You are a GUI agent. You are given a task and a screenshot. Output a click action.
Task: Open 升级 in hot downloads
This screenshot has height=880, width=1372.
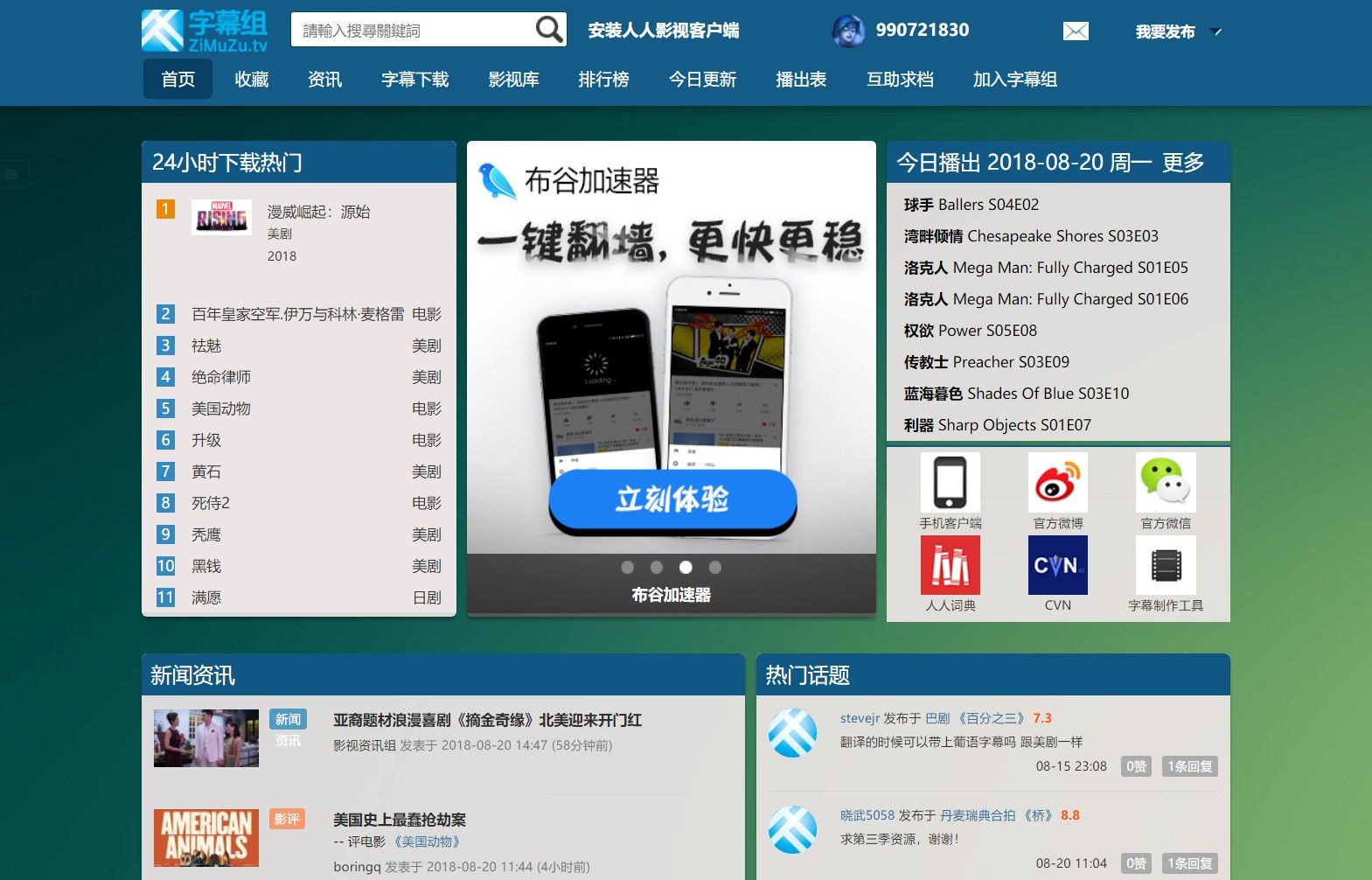point(206,440)
